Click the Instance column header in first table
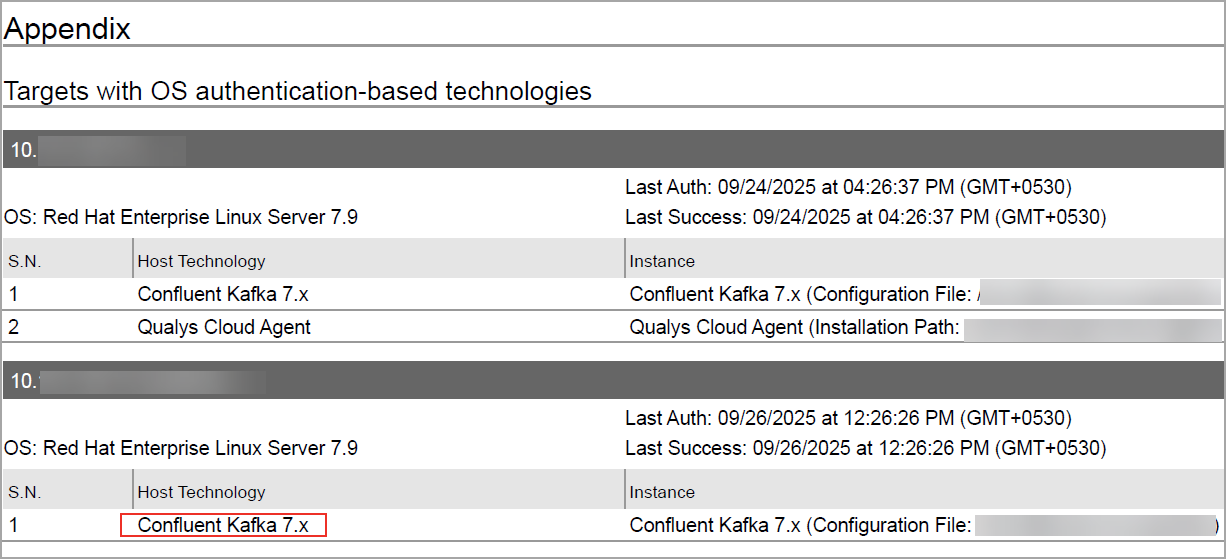Image resolution: width=1226 pixels, height=559 pixels. [x=662, y=261]
